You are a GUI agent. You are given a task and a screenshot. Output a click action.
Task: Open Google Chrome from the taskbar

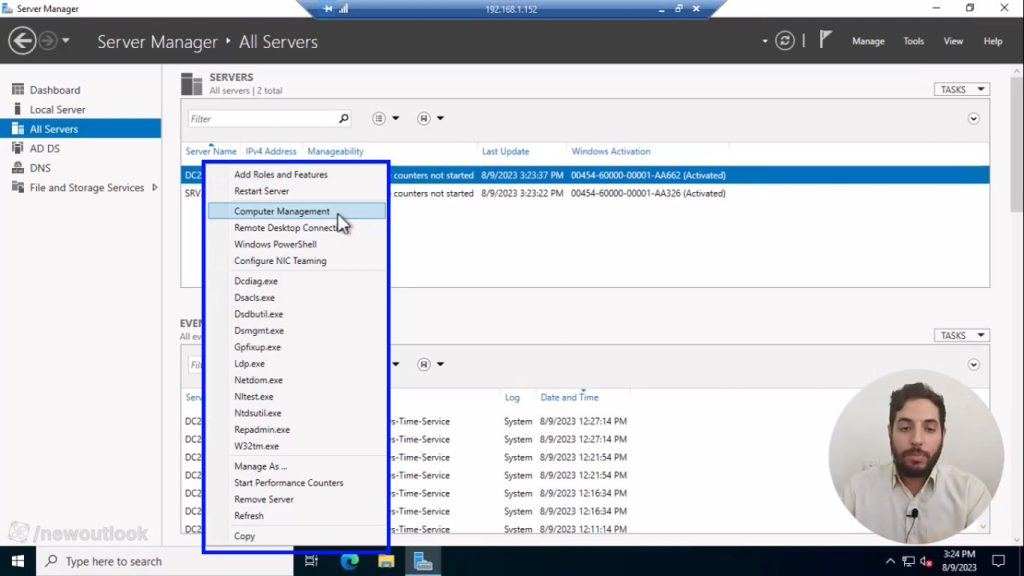pos(348,561)
